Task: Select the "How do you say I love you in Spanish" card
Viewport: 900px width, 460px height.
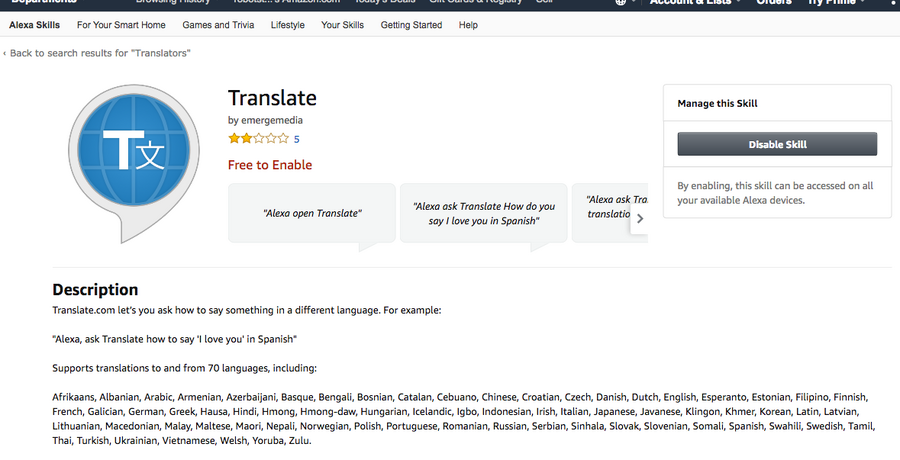Action: click(x=483, y=213)
